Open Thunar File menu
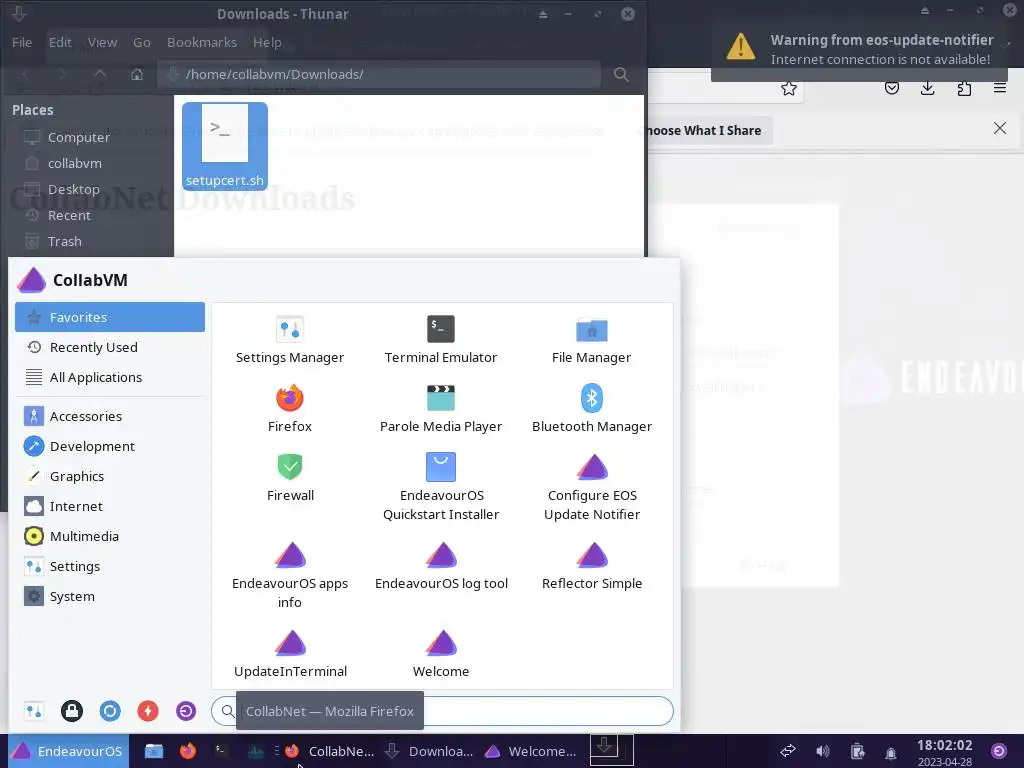1024x768 pixels. [22, 42]
